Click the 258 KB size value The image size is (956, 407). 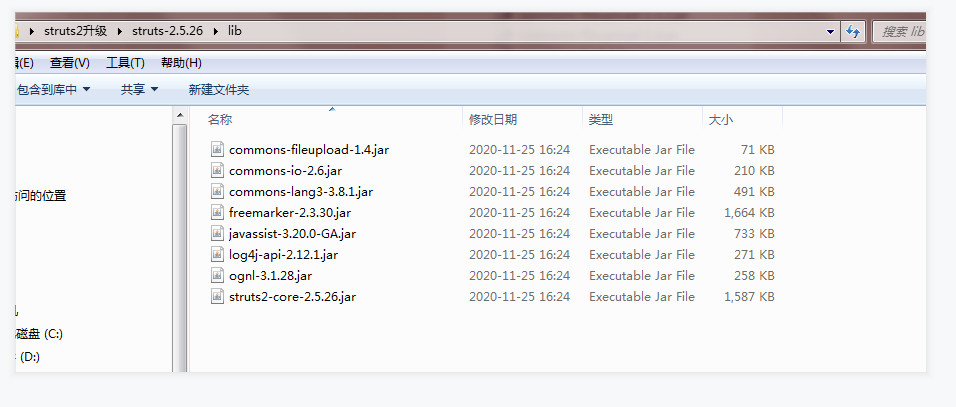pos(754,275)
